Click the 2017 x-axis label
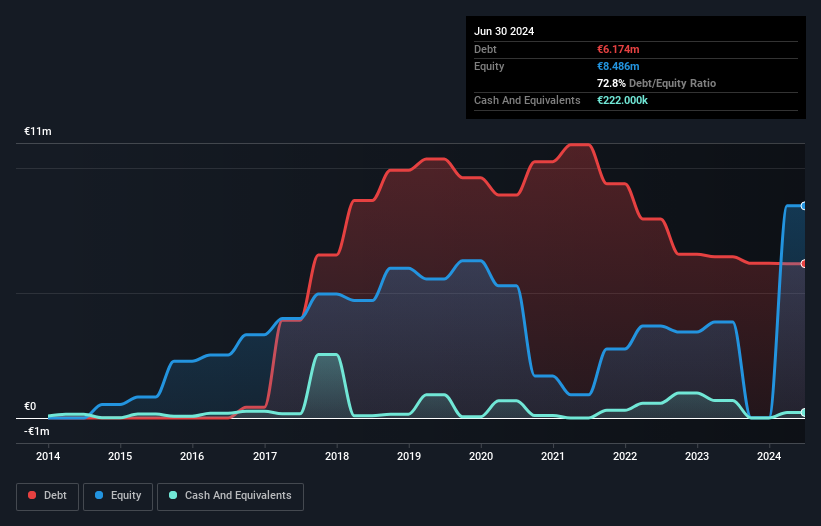The height and width of the screenshot is (526, 821). pyautogui.click(x=265, y=456)
